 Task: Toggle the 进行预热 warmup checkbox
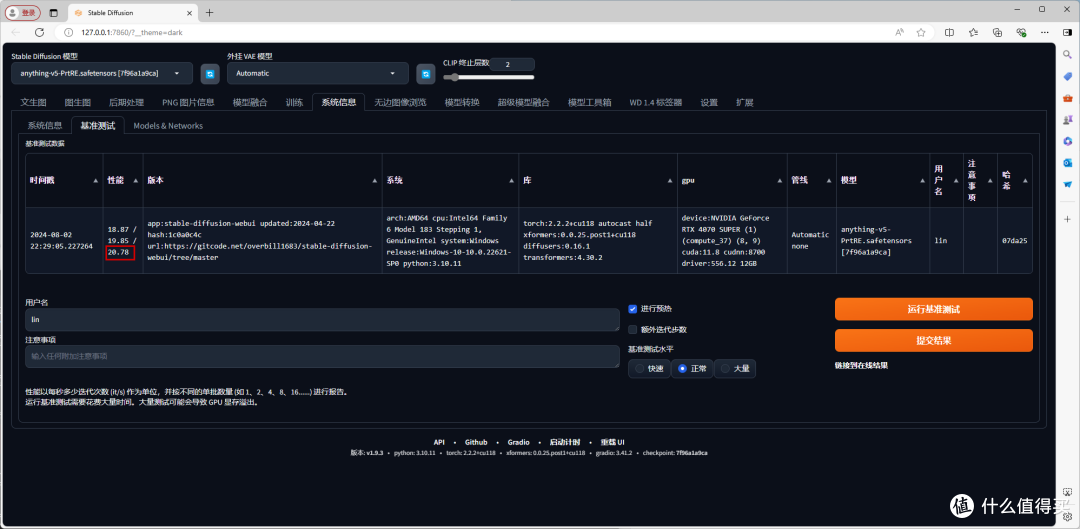click(x=632, y=309)
